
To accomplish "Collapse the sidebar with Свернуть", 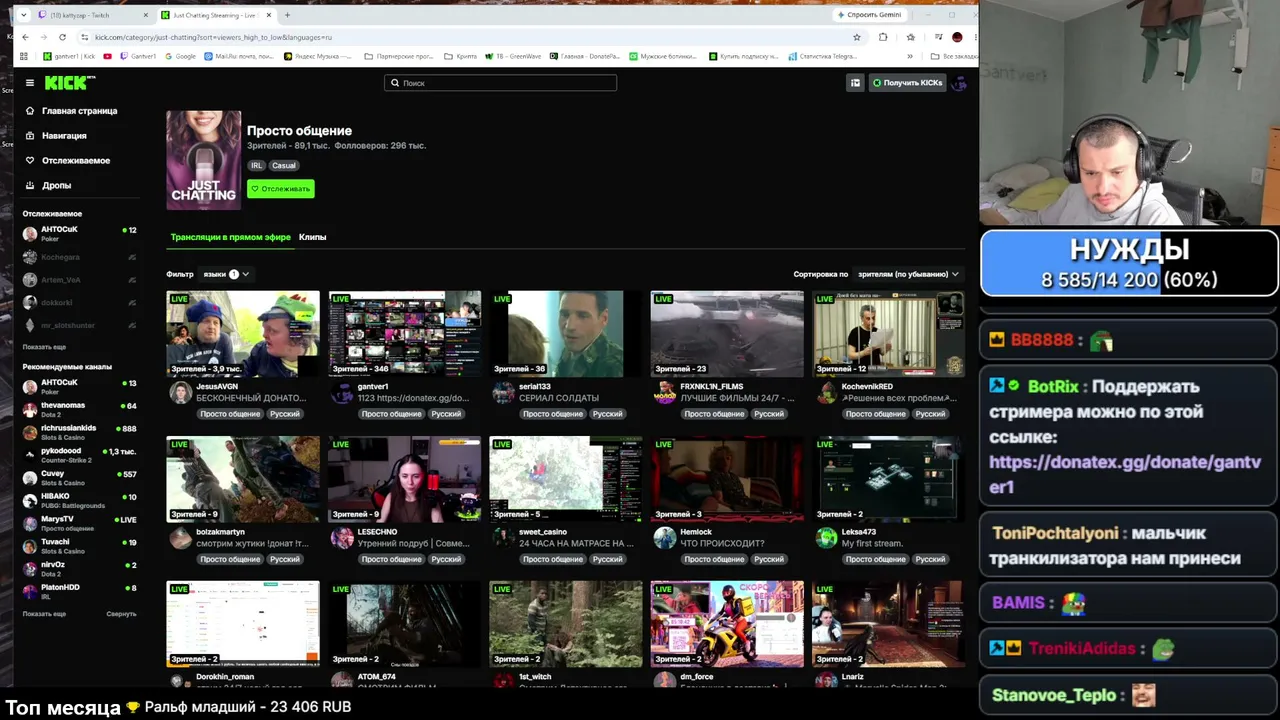I will pyautogui.click(x=121, y=614).
